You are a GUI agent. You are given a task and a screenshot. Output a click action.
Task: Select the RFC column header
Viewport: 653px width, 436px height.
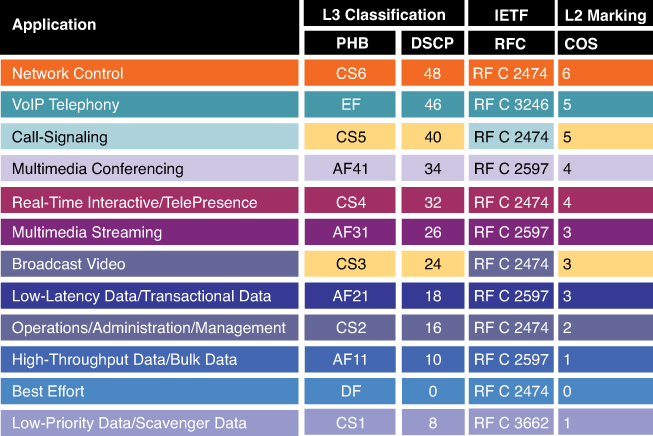(x=510, y=44)
